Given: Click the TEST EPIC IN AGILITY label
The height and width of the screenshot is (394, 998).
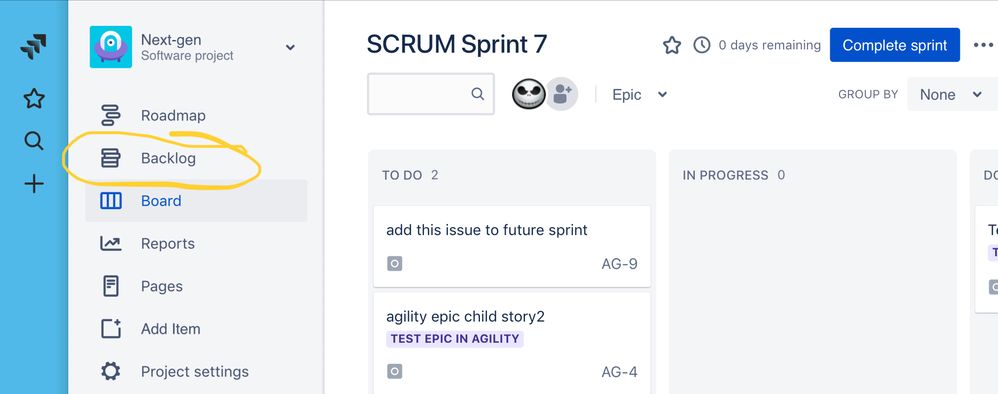Looking at the screenshot, I should click(454, 339).
